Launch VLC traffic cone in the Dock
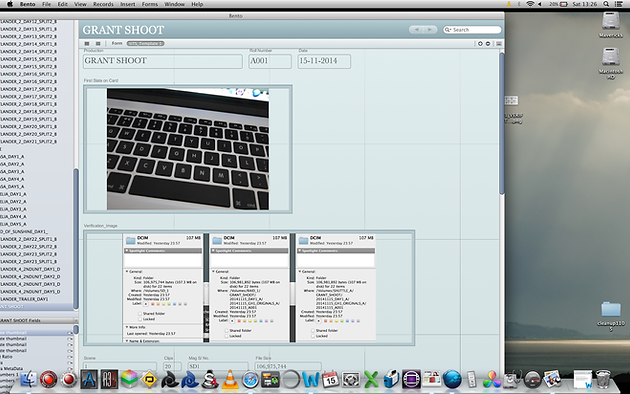630x394 pixels. pos(230,380)
